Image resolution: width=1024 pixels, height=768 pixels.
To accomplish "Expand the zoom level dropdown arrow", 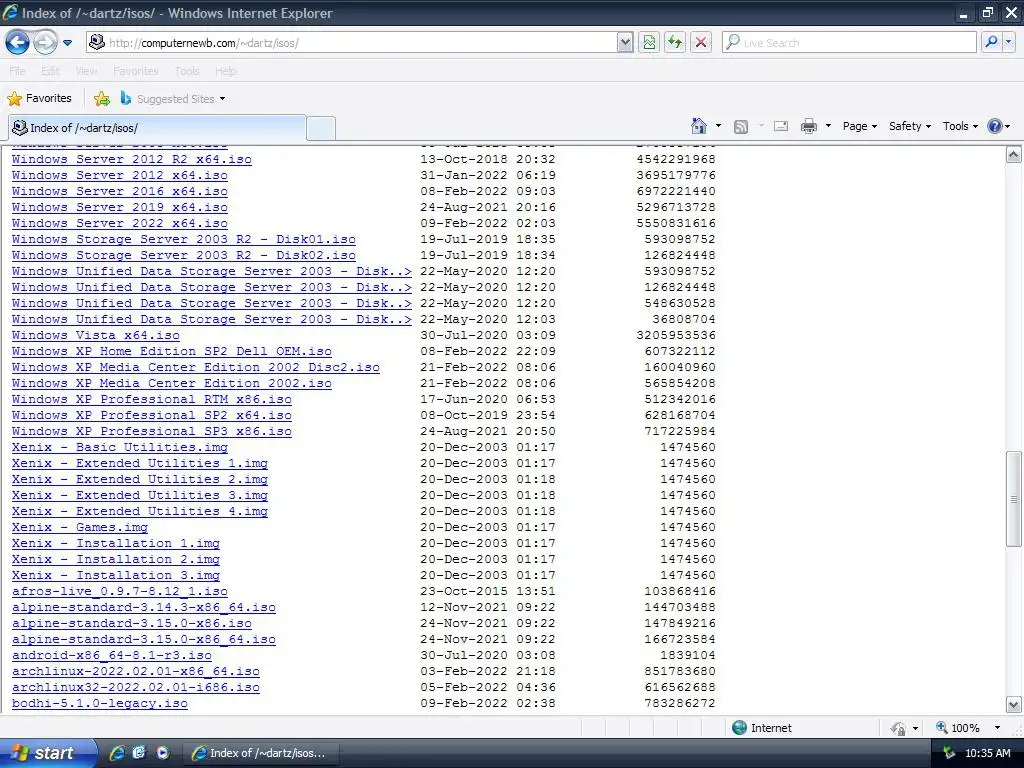I will point(997,728).
